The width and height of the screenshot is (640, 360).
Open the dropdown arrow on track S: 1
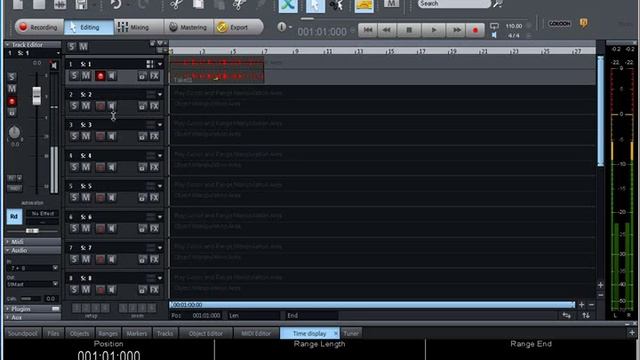160,64
